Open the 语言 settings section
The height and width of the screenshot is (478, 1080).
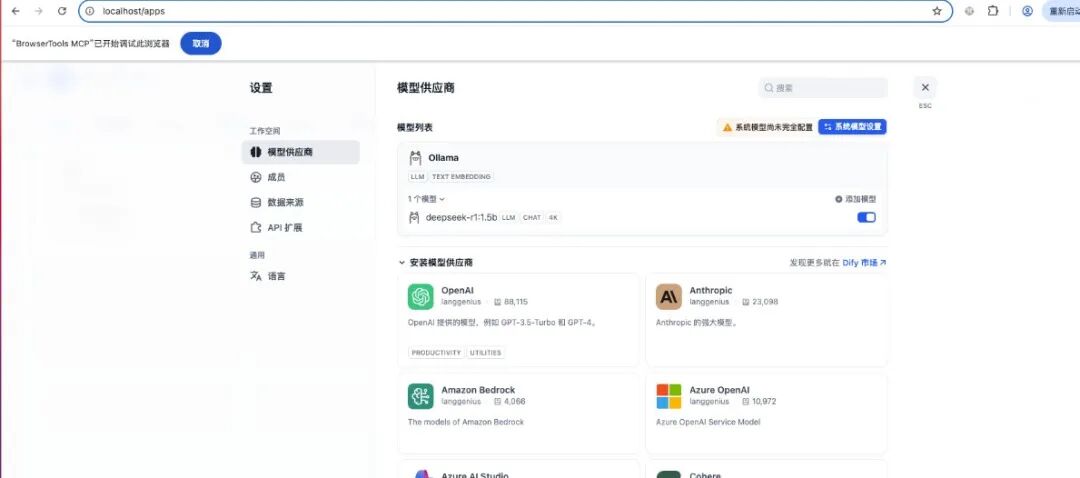pyautogui.click(x=301, y=276)
